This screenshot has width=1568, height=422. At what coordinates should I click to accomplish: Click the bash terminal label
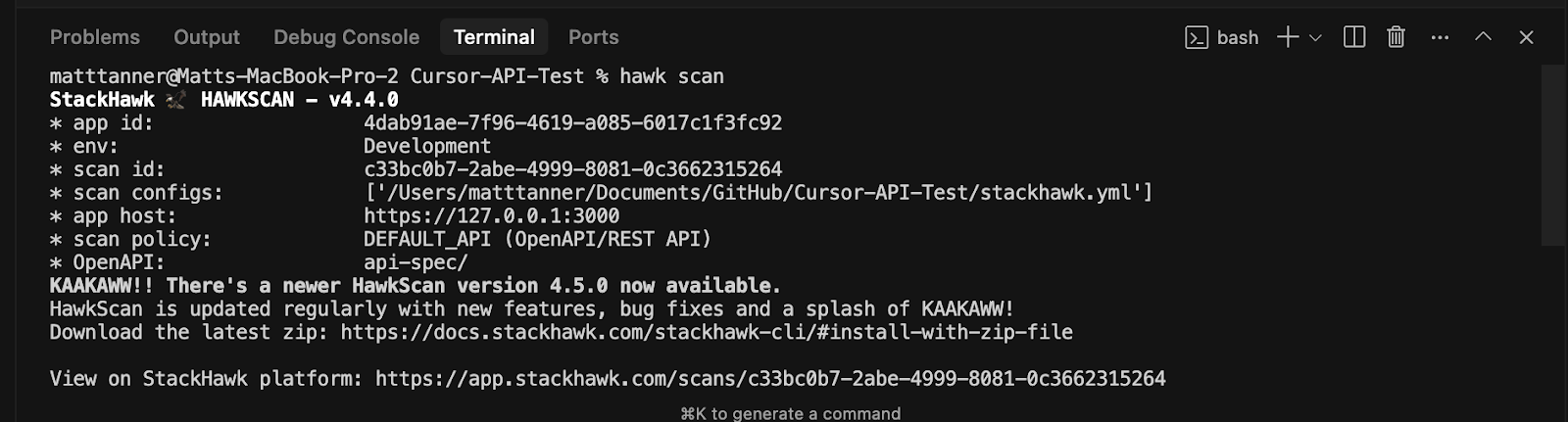(1238, 37)
